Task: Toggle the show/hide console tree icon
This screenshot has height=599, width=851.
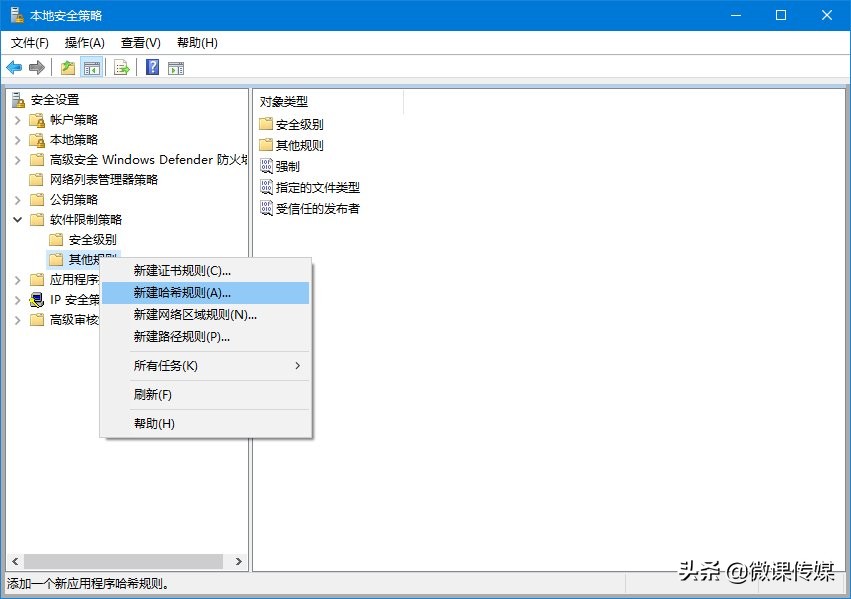Action: coord(92,68)
